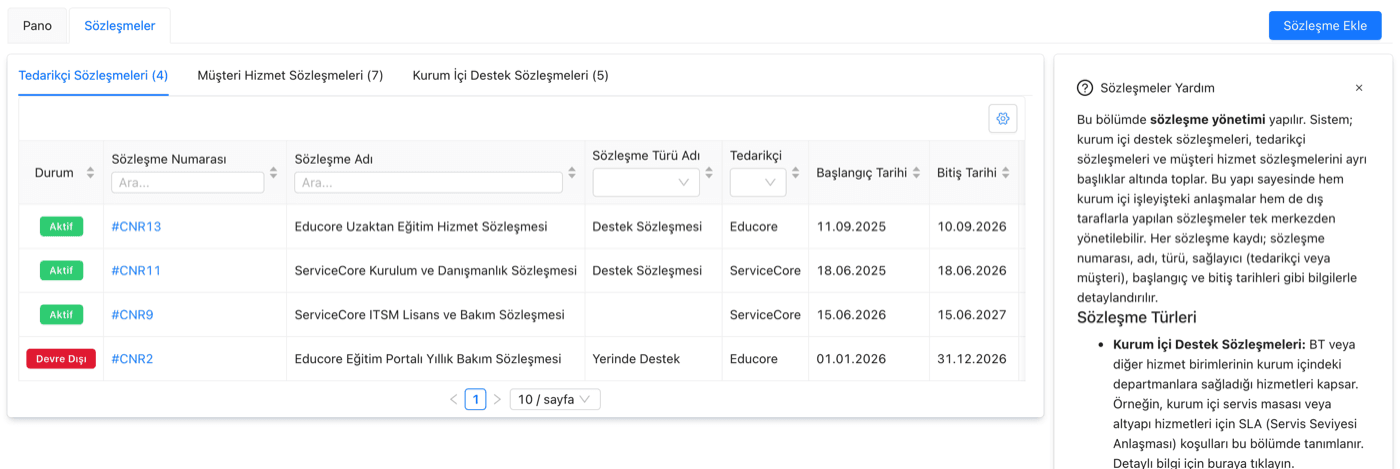Click the Durum column header label

pos(54,173)
